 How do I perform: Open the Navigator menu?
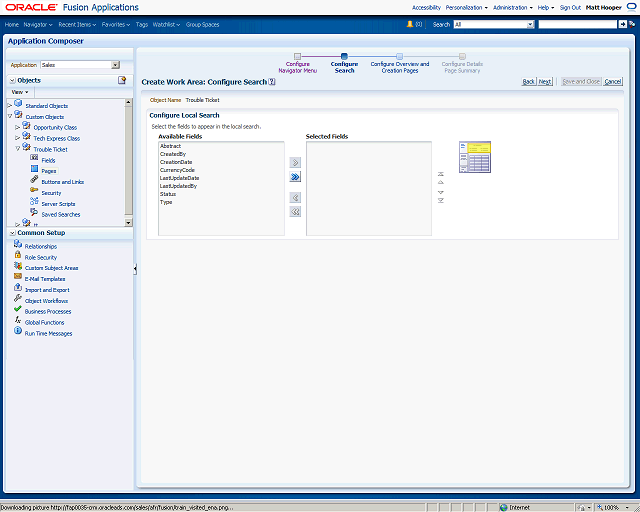[x=38, y=24]
